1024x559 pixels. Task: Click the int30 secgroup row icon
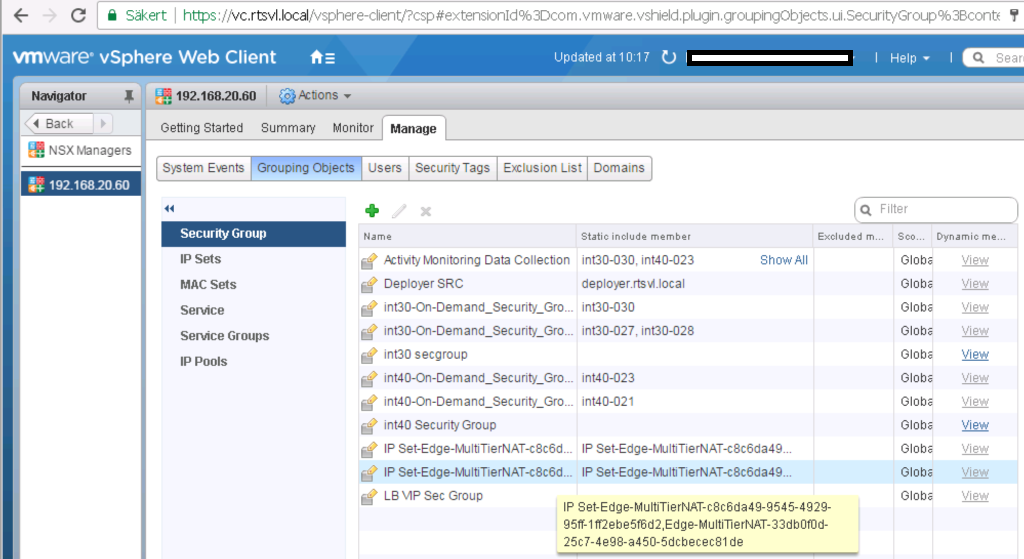click(x=369, y=355)
